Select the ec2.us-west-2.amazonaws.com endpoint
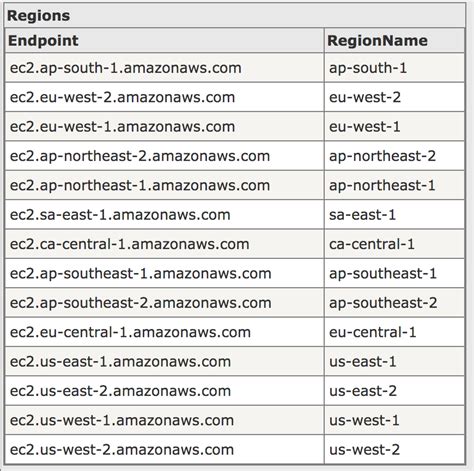Image resolution: width=474 pixels, height=471 pixels. tap(122, 449)
